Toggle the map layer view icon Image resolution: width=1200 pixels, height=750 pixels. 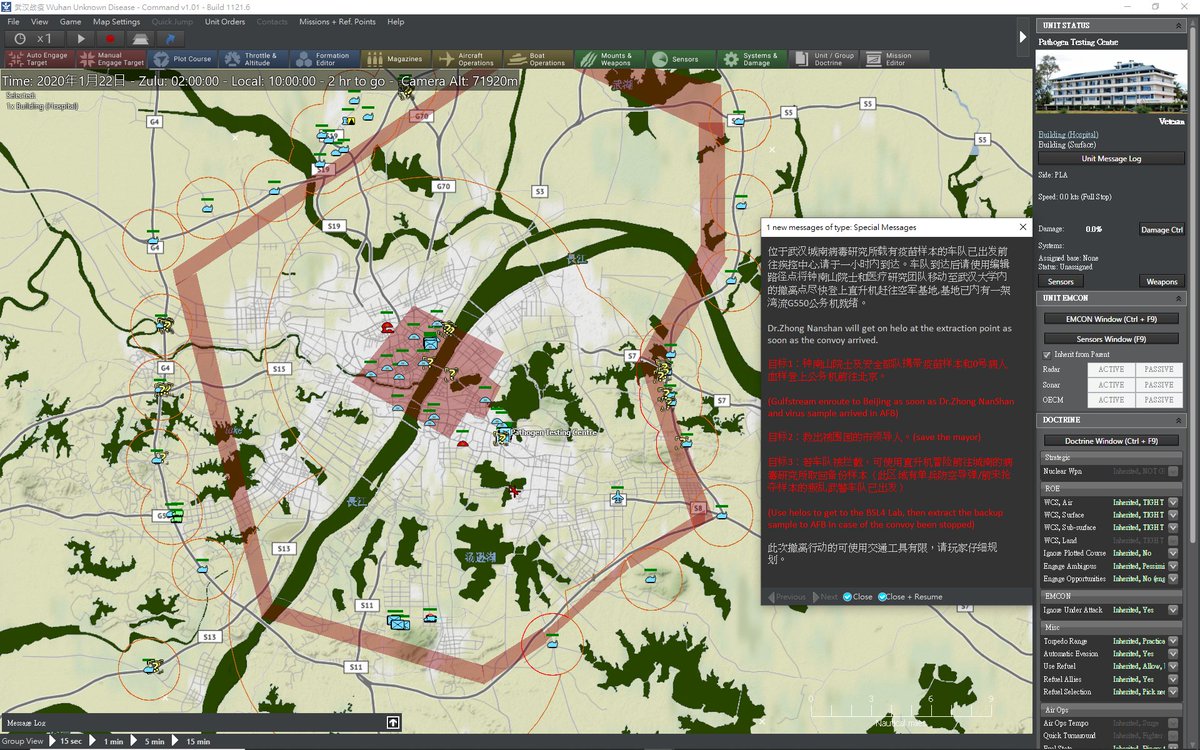click(x=139, y=38)
